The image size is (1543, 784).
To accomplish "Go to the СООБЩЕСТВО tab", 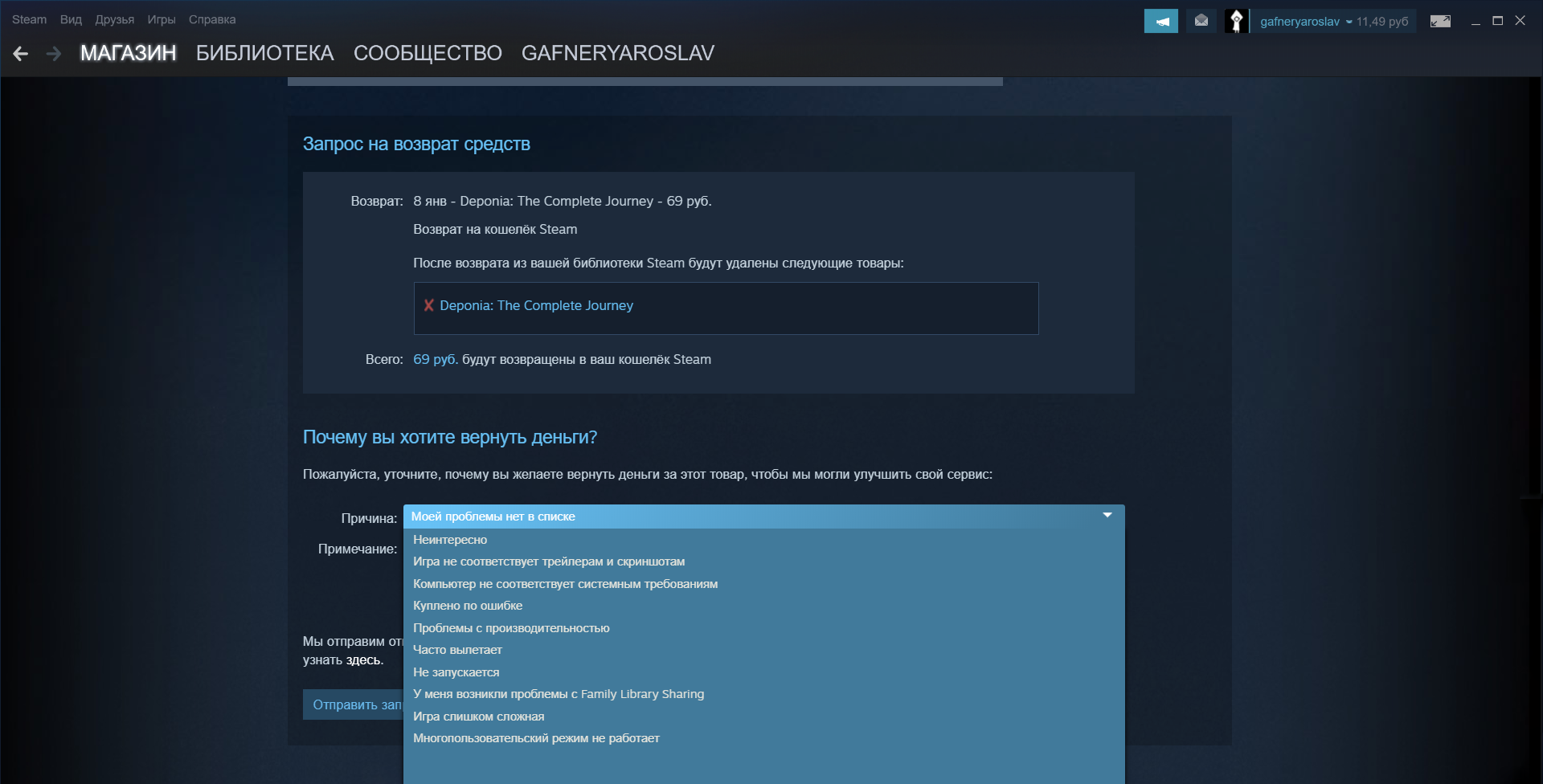I will [428, 53].
